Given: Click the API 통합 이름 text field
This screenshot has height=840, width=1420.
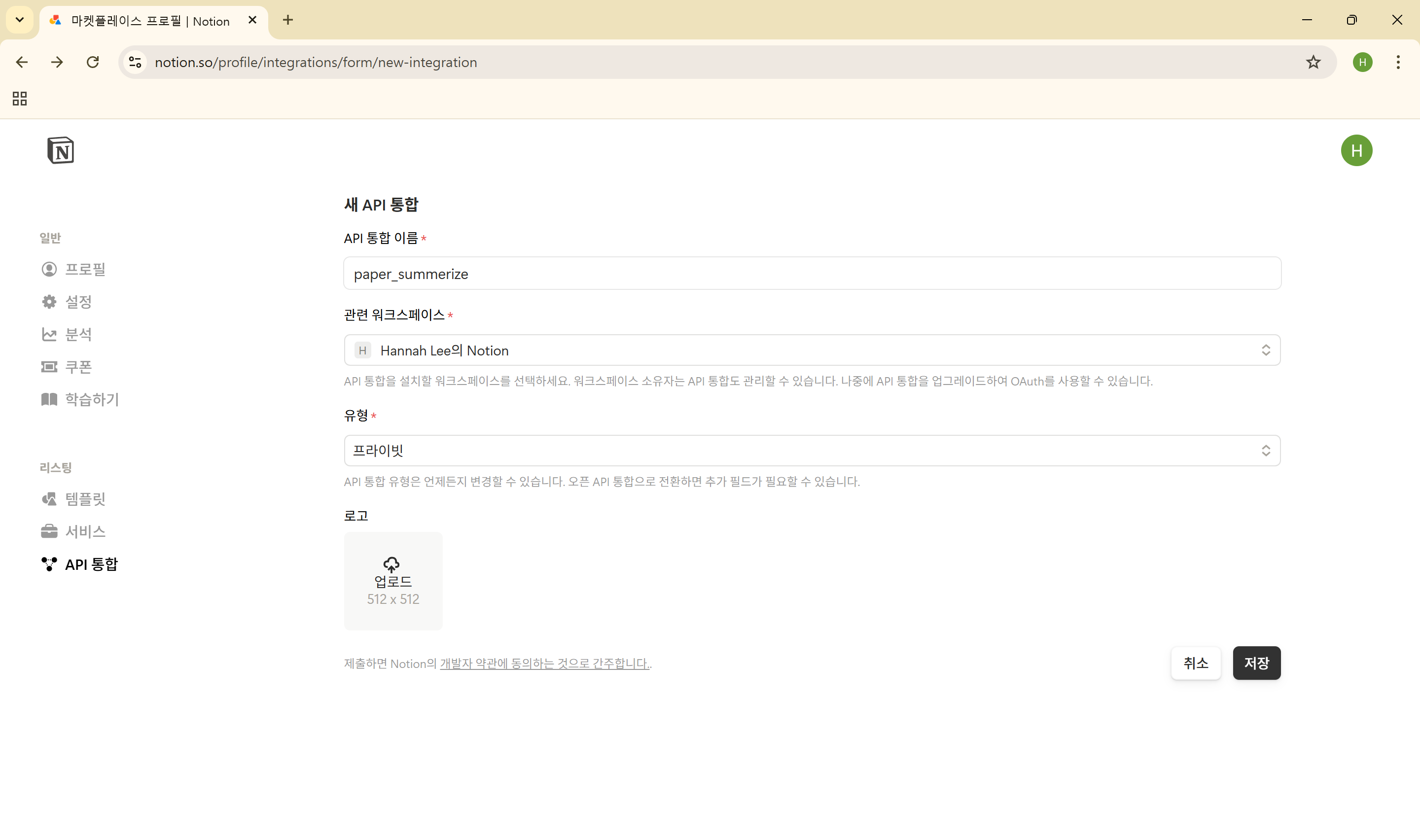Looking at the screenshot, I should (x=812, y=274).
